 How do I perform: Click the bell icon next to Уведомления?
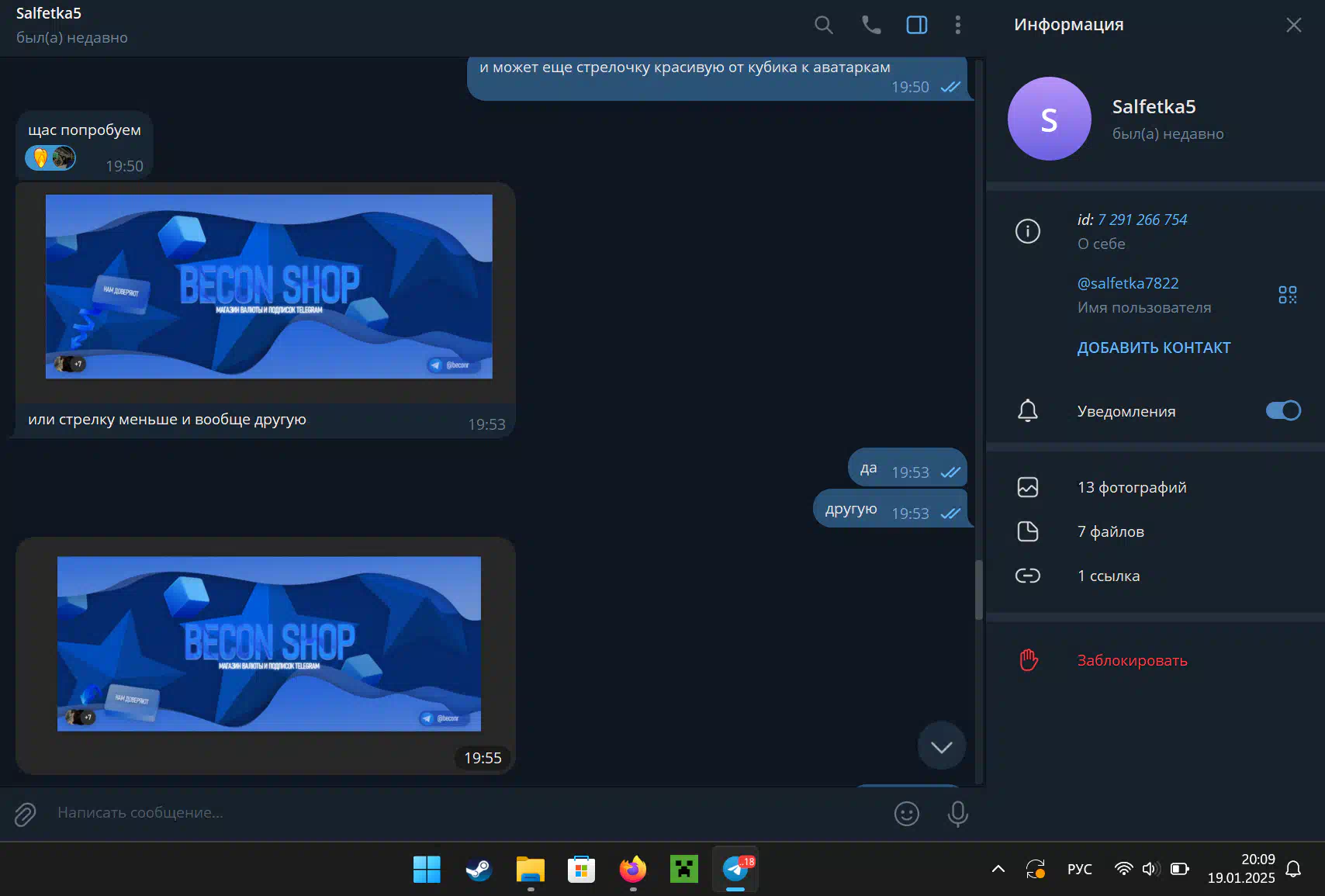(x=1028, y=410)
